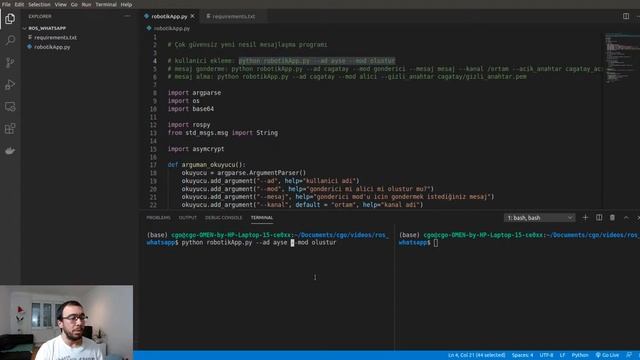Click 'import argparse' on line 8
The height and width of the screenshot is (360, 640).
194,93
